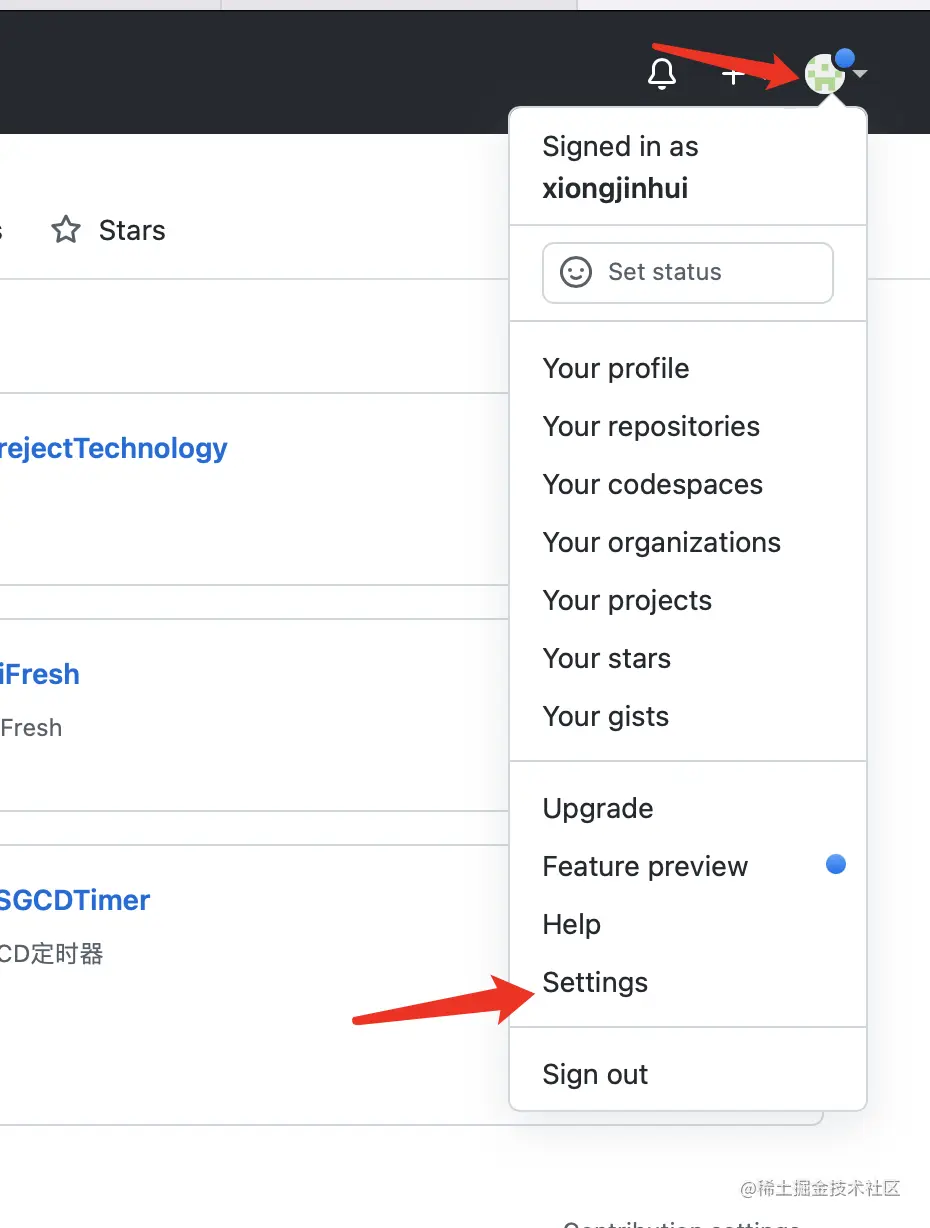Open Feature preview menu item
The image size is (930, 1228).
(x=645, y=866)
